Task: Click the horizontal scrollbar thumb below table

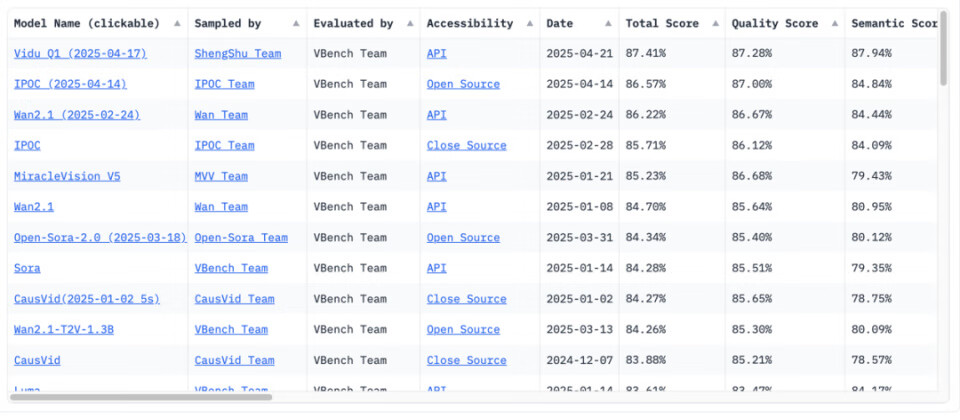Action: click(x=140, y=397)
